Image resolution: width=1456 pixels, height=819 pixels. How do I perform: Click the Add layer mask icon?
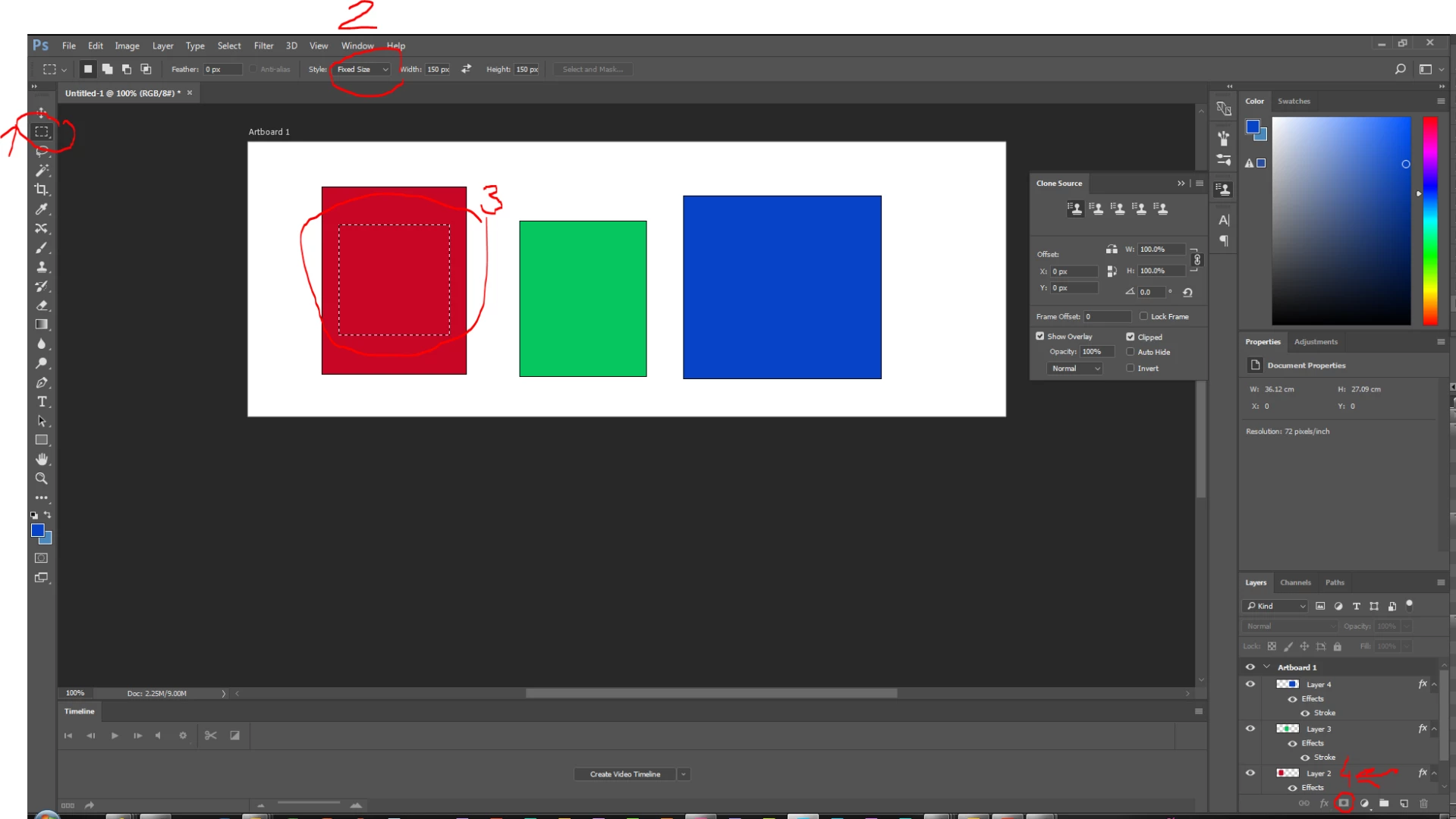[1344, 803]
